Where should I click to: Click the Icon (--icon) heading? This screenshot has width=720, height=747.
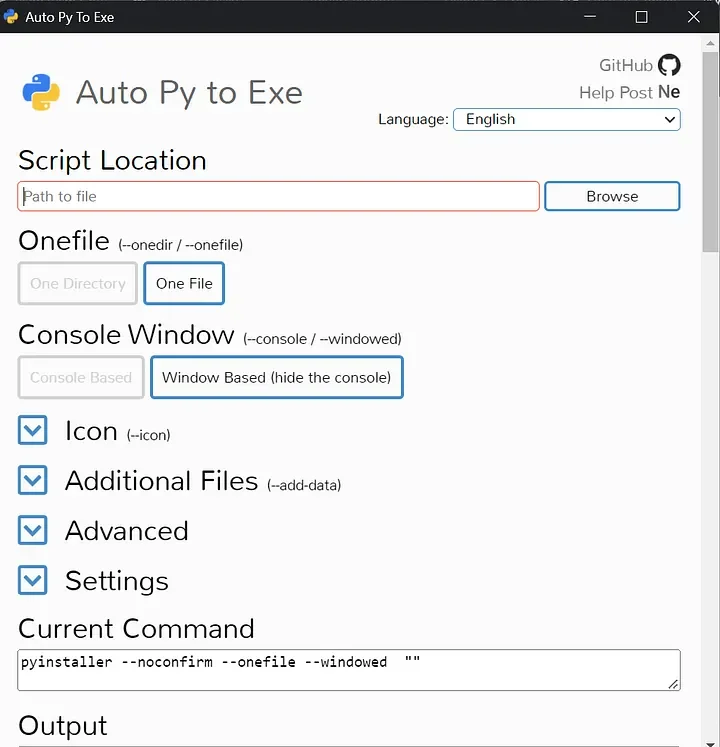118,431
